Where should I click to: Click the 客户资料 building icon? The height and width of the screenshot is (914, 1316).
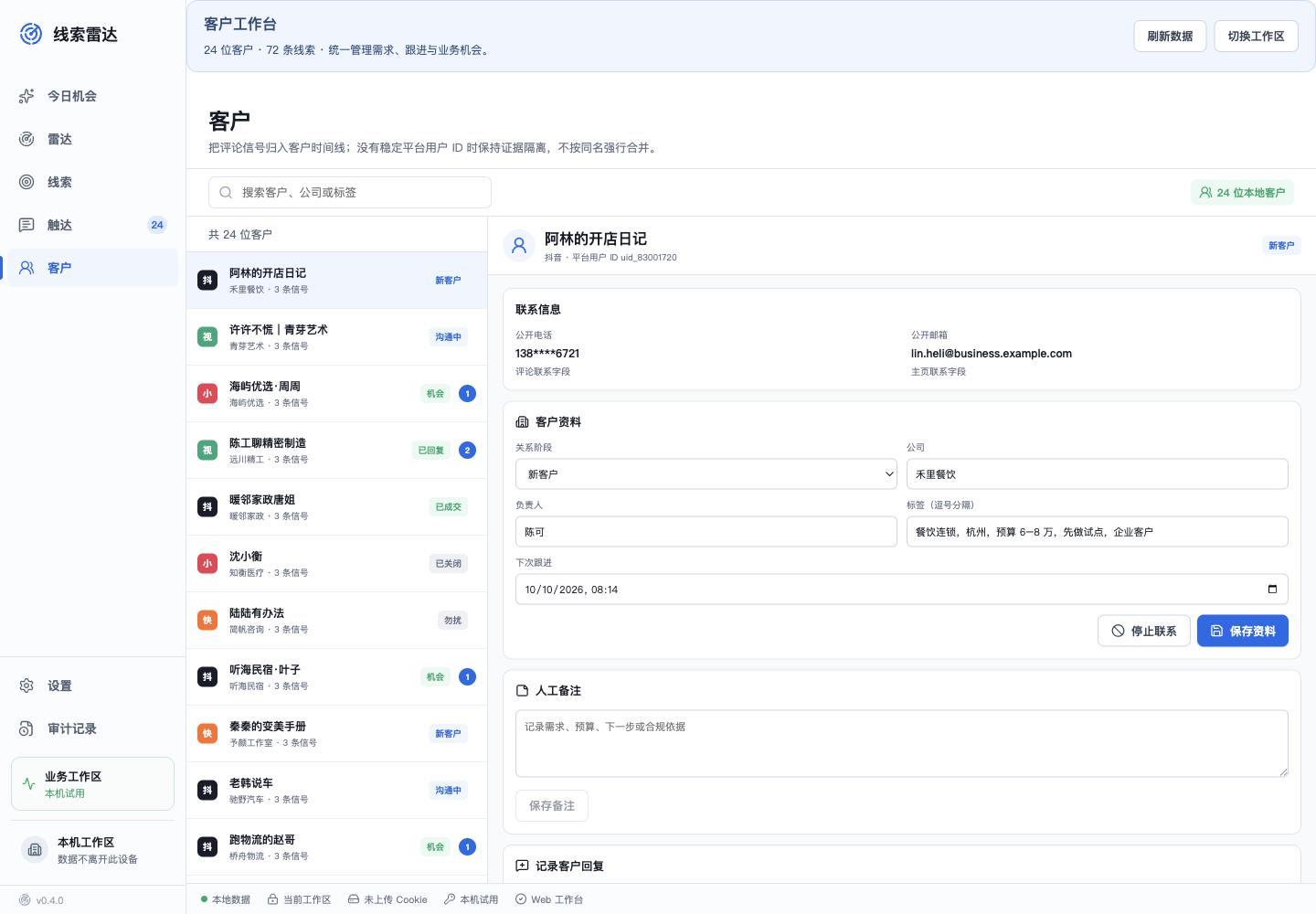click(523, 422)
